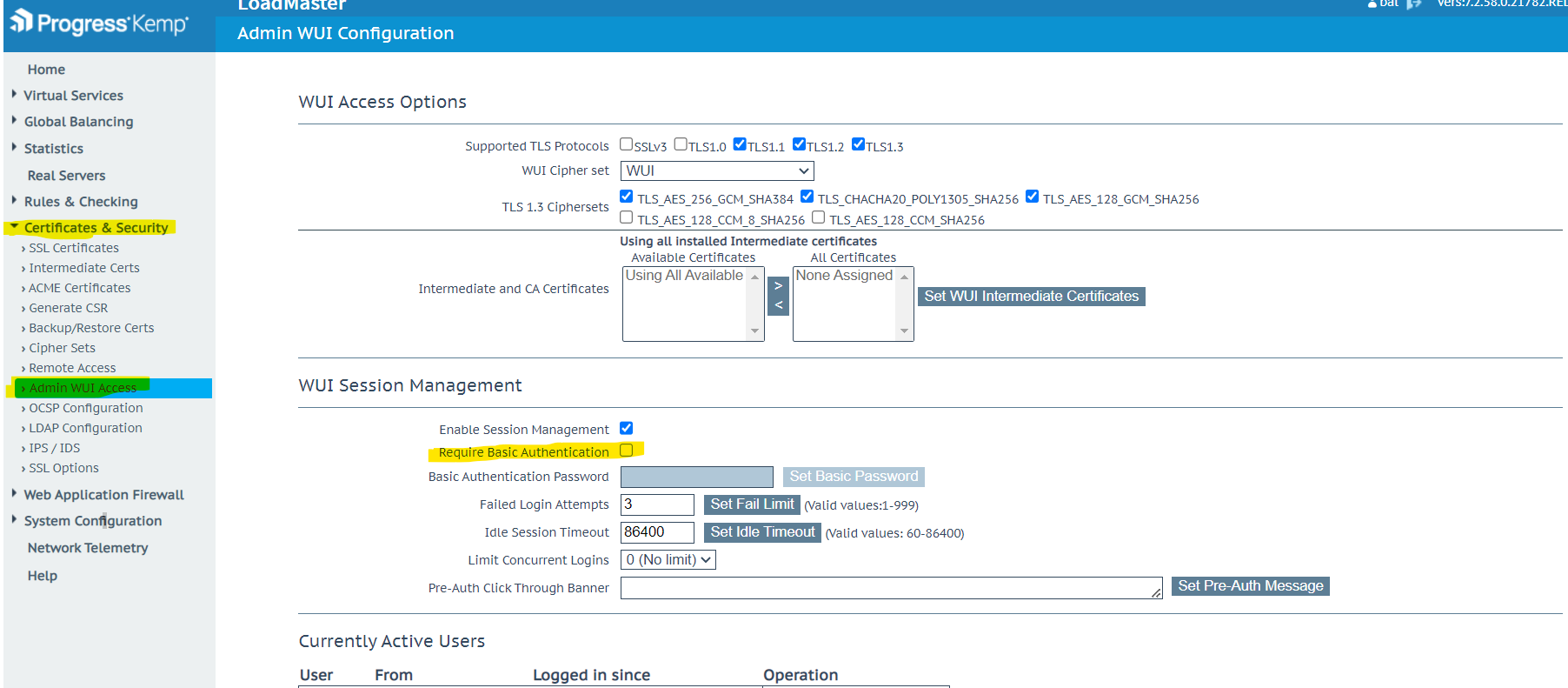
Task: Open Help from the sidebar
Action: 42,576
